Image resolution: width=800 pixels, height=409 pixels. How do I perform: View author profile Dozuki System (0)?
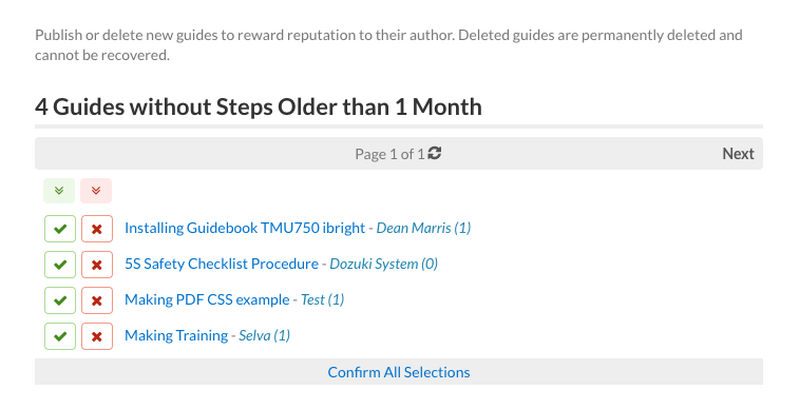click(384, 264)
